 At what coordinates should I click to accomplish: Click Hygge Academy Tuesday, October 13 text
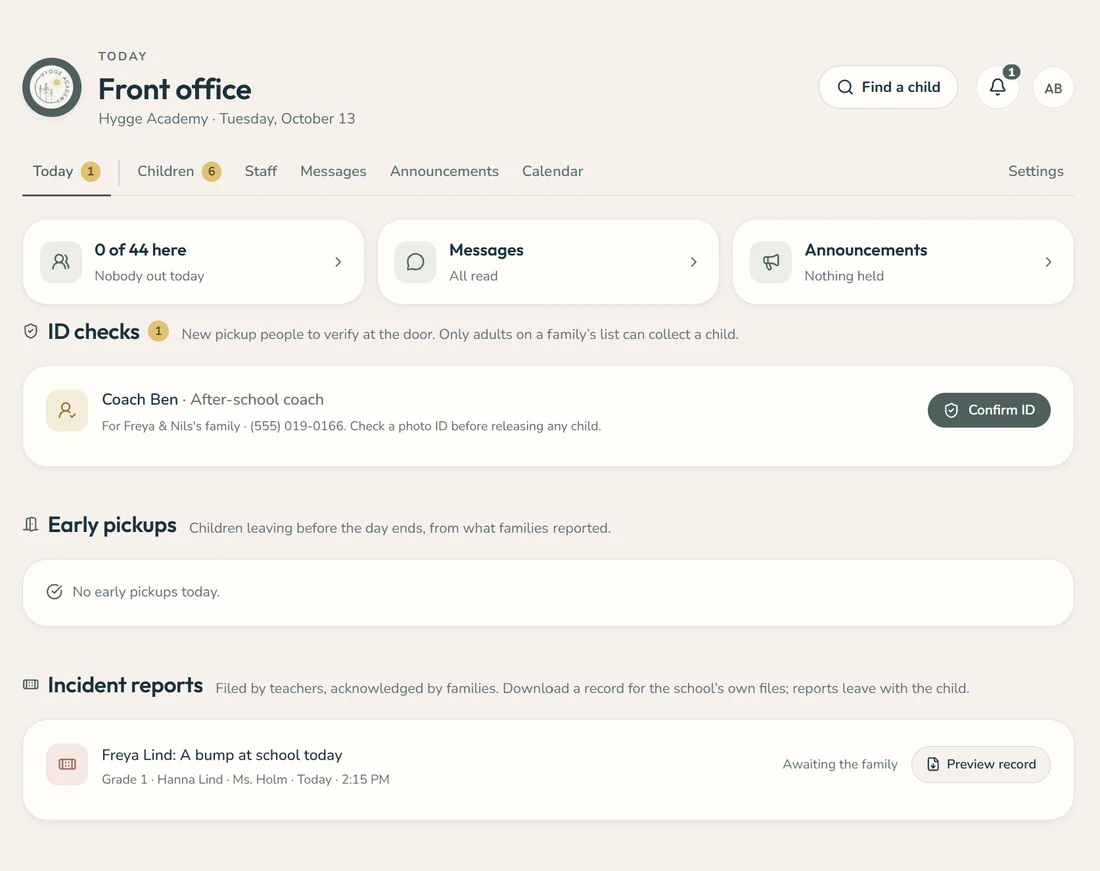227,119
